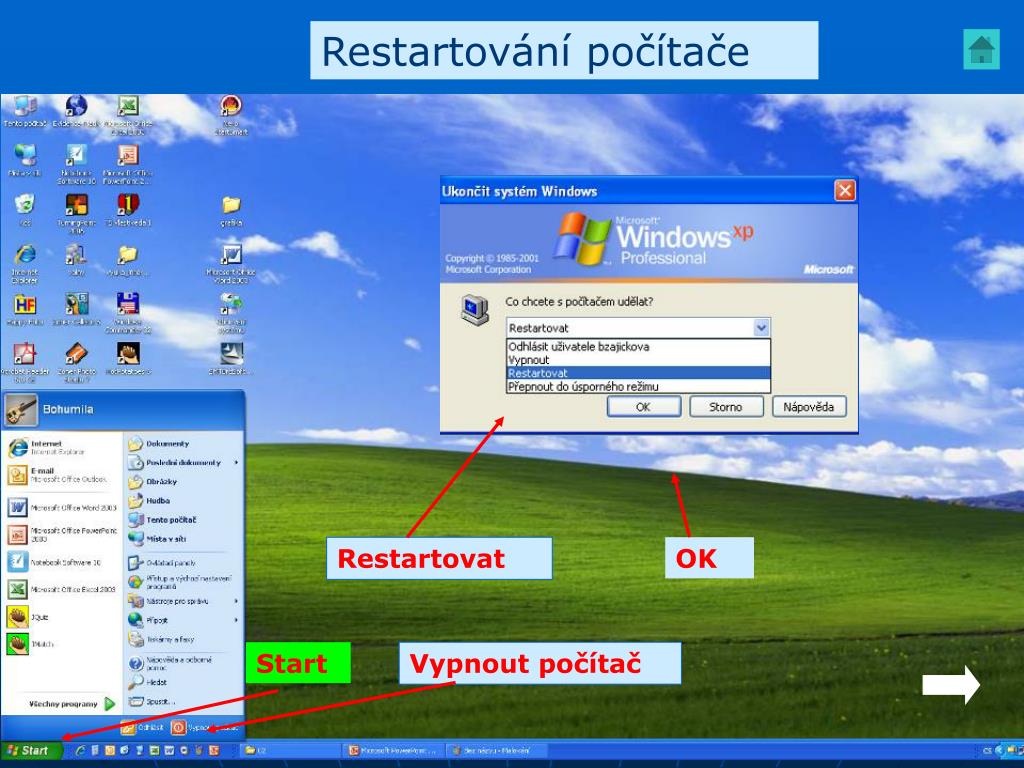Launch the Acrobat Reader desktop shortcut

click(x=25, y=362)
